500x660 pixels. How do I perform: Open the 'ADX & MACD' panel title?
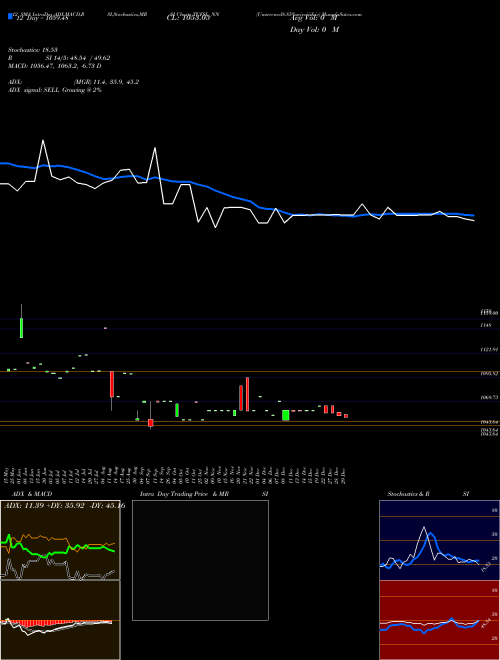[x=32, y=494]
